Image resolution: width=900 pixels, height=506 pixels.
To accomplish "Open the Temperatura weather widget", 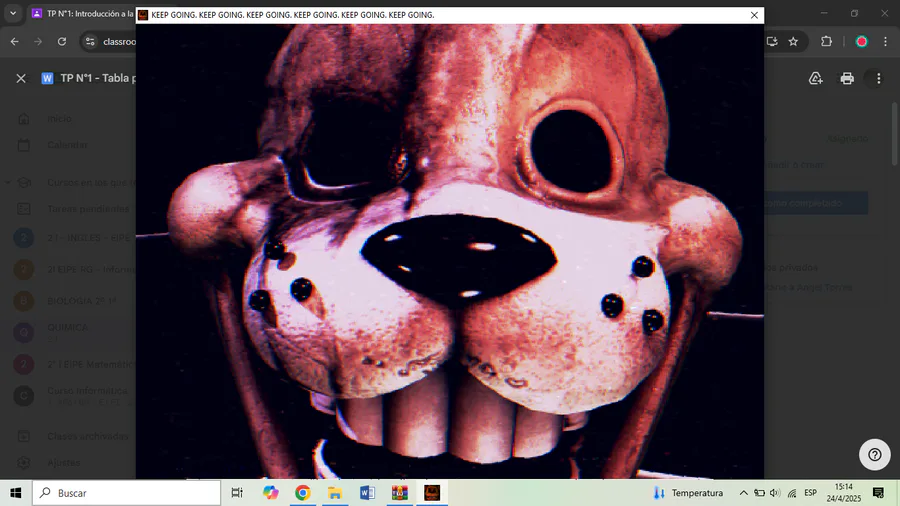I will pos(689,493).
